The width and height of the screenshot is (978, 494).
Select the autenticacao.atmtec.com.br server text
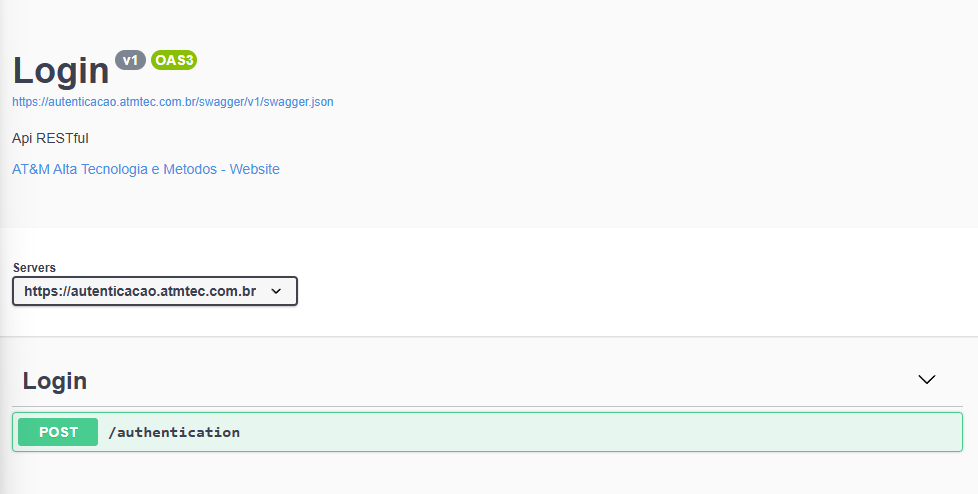click(140, 291)
